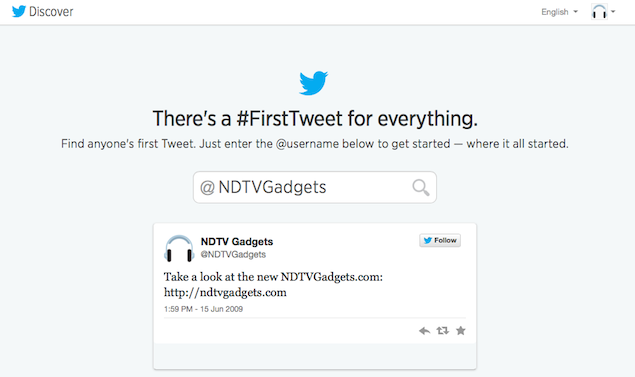The image size is (635, 377).
Task: Open the NDTV Gadgets display name
Action: (x=237, y=242)
